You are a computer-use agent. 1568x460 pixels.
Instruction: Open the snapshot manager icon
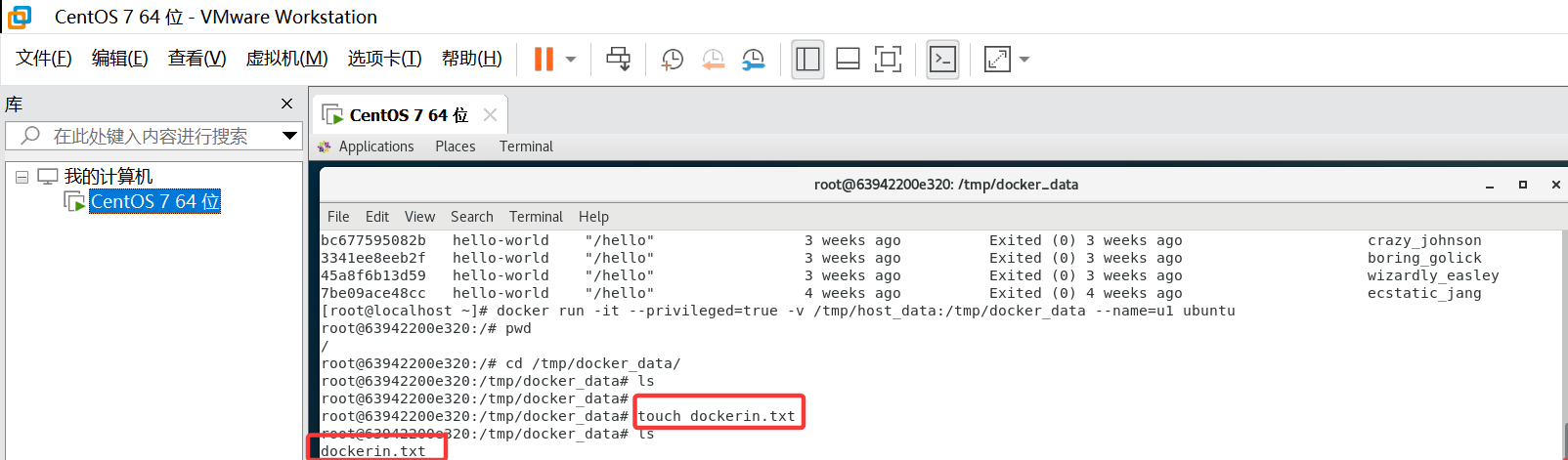pyautogui.click(x=753, y=60)
